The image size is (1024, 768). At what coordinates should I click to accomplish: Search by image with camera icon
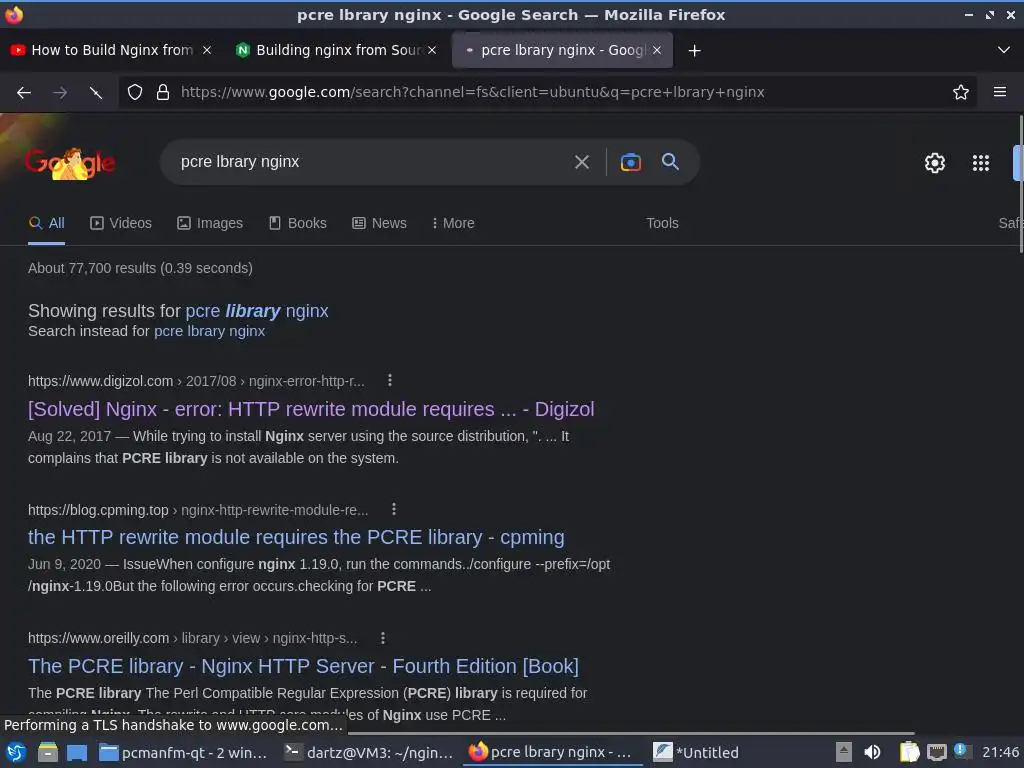click(630, 162)
